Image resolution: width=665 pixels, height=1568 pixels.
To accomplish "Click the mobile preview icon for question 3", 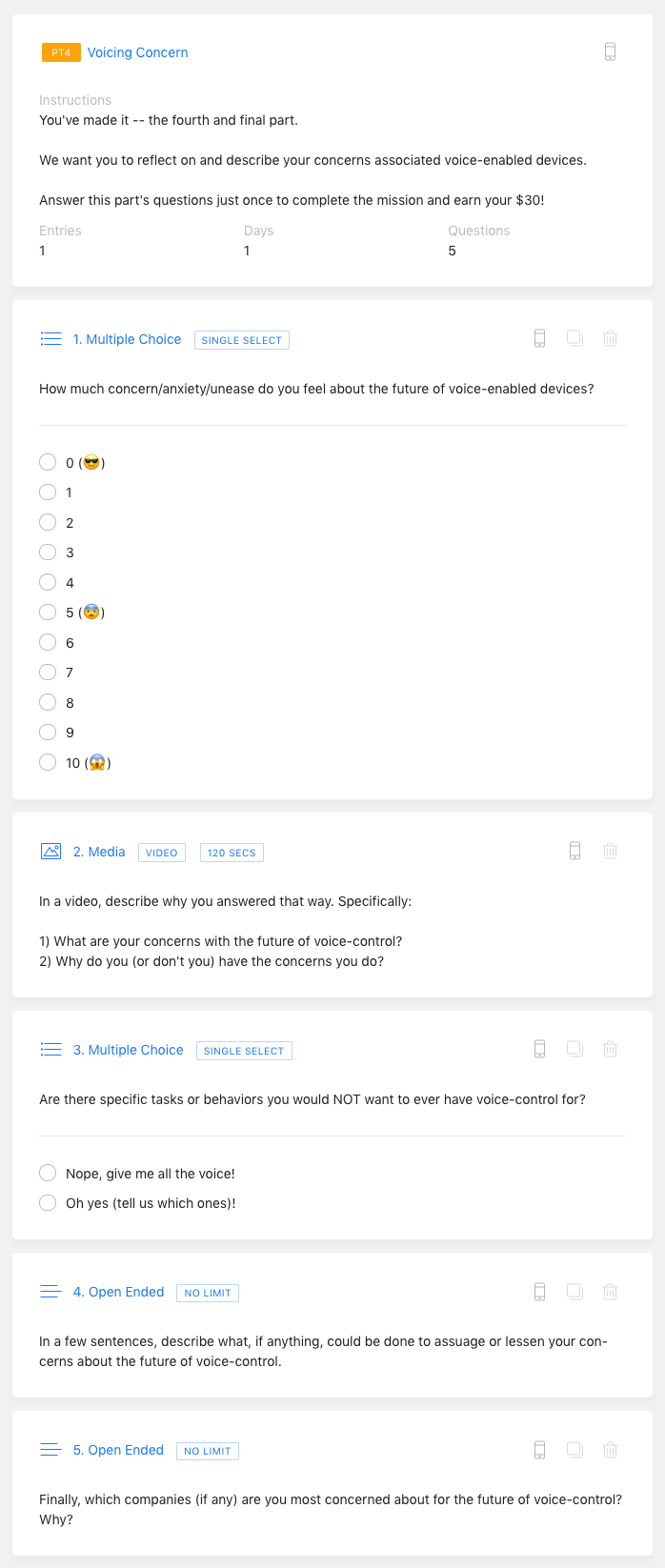I will pos(539,1049).
